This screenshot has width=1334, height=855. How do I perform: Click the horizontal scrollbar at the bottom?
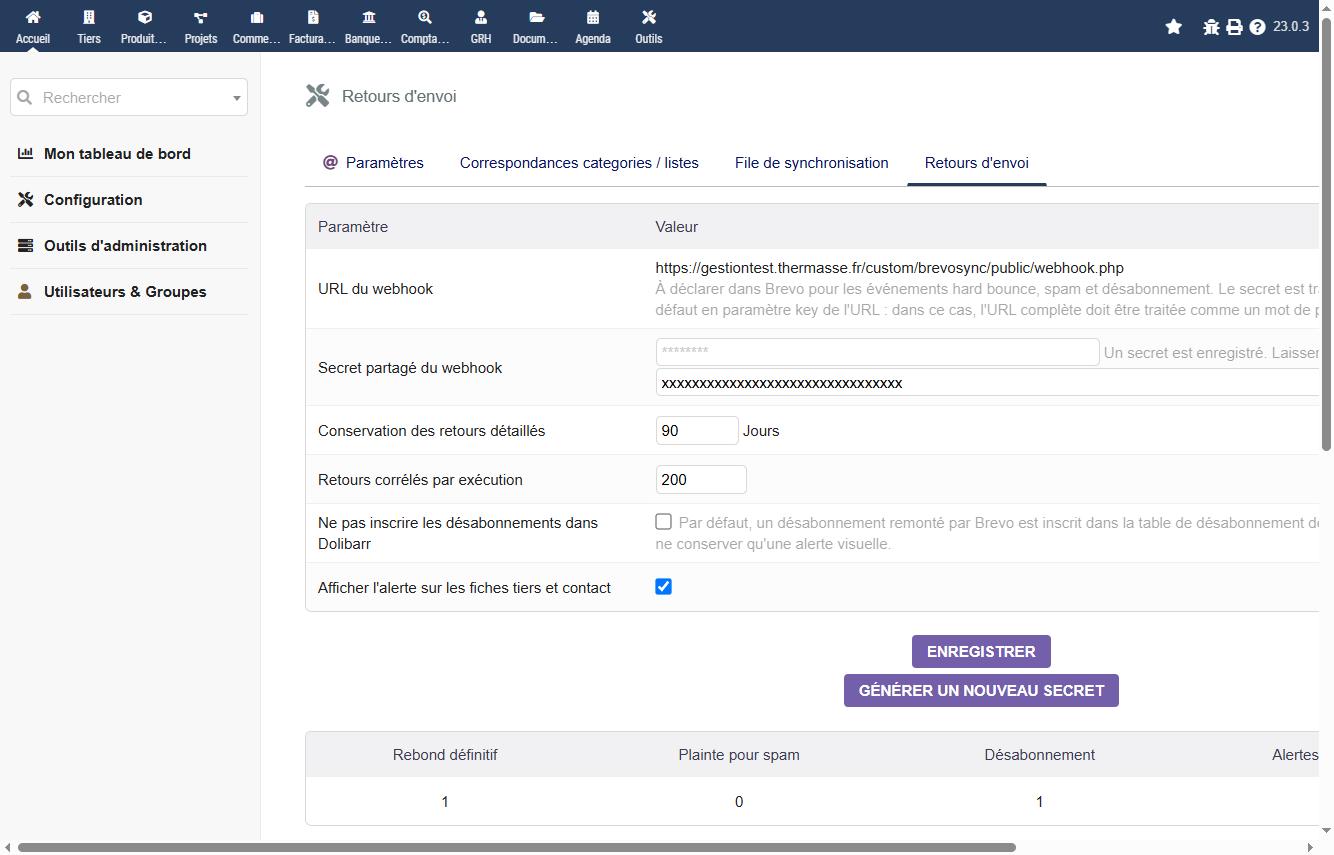tap(517, 847)
